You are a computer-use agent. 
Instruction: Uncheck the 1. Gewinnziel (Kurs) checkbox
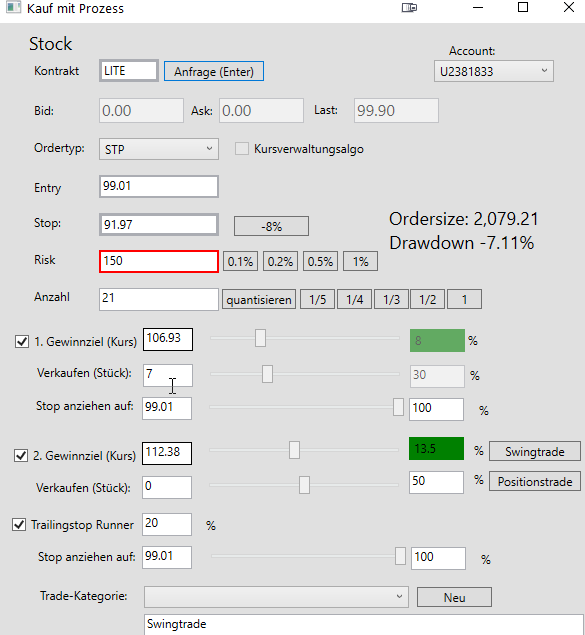click(22, 341)
